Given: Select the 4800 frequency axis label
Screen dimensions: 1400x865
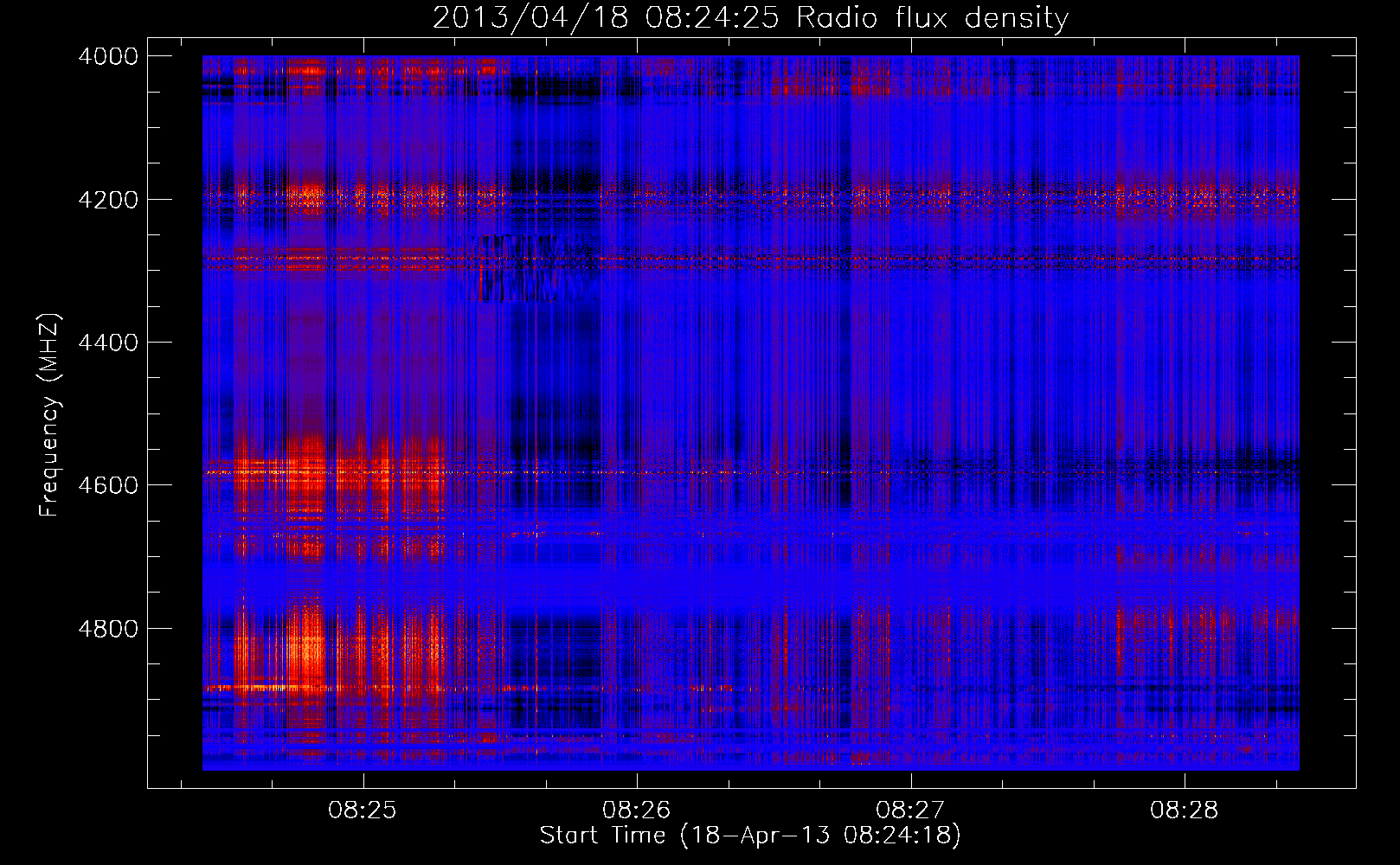Looking at the screenshot, I should click(x=108, y=629).
